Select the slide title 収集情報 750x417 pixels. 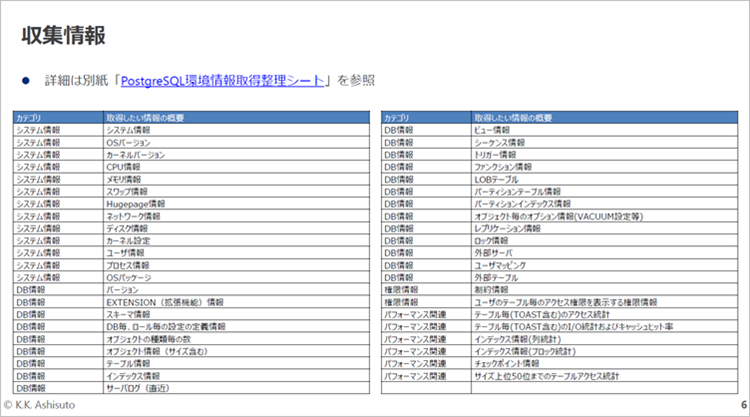(63, 36)
